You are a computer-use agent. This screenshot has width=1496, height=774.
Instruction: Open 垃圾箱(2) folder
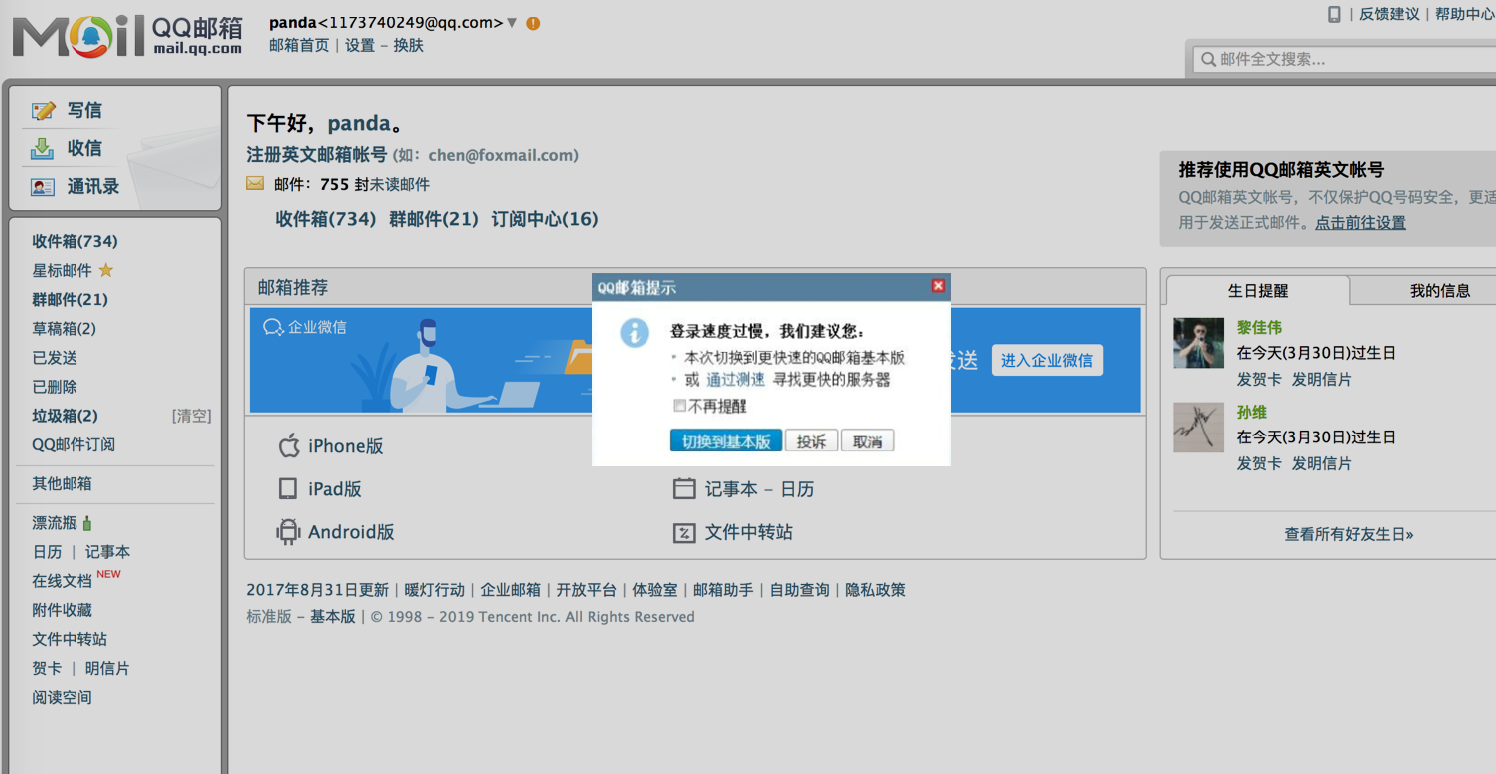pyautogui.click(x=65, y=416)
